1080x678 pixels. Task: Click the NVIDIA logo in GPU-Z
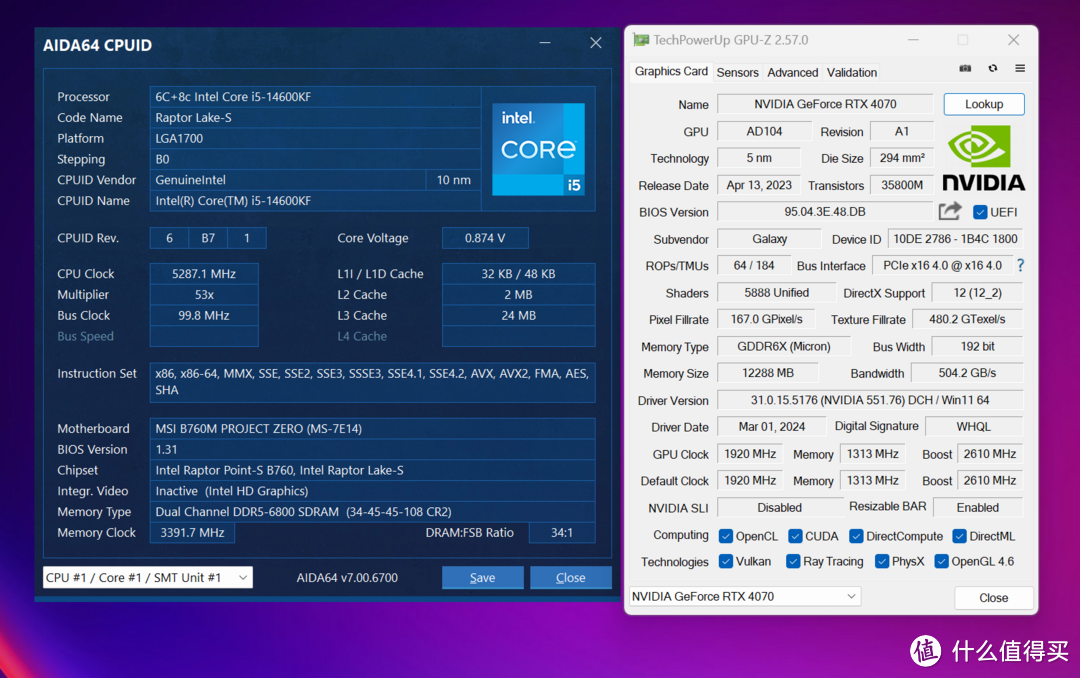pos(984,158)
